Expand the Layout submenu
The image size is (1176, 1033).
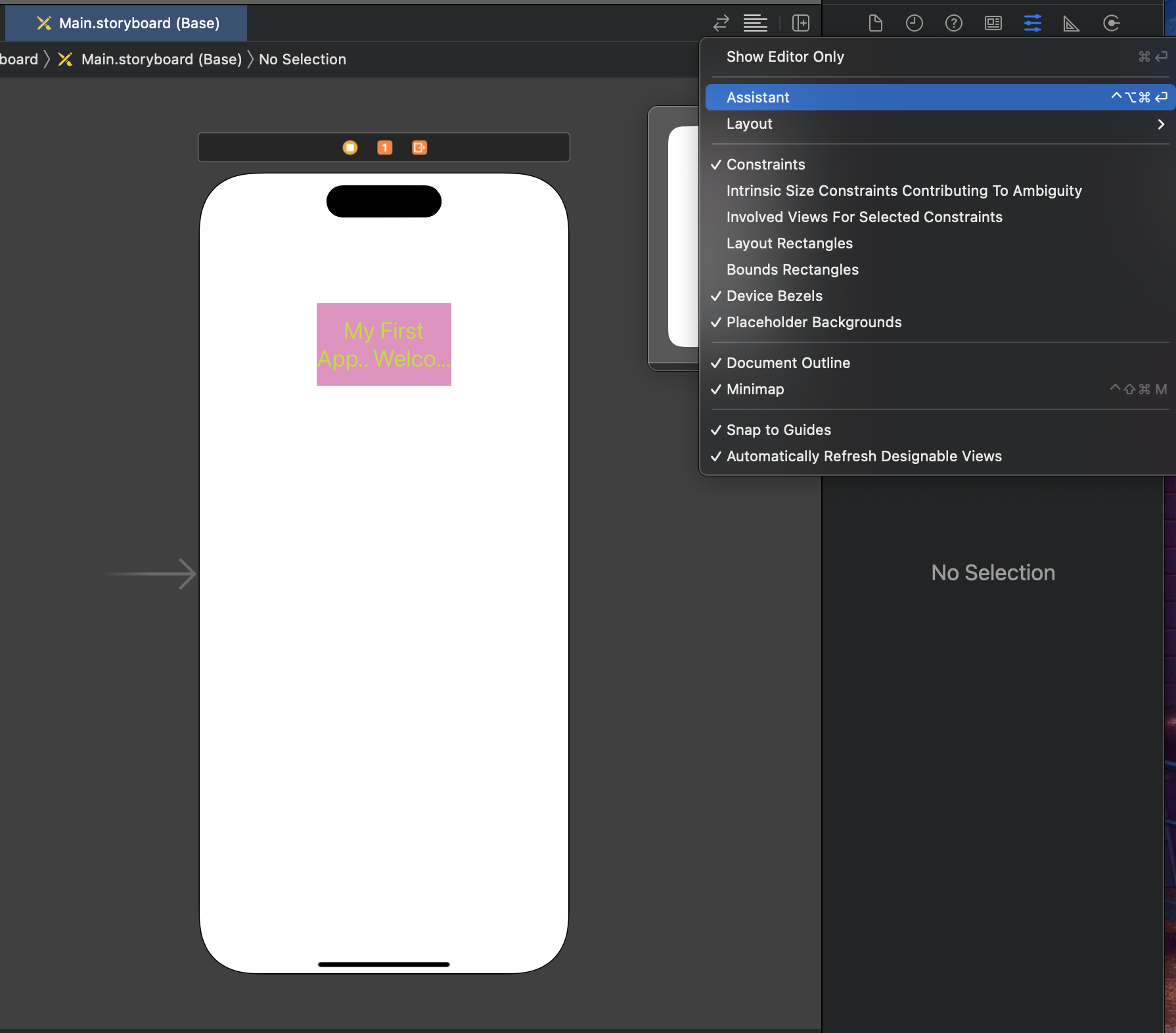point(749,124)
